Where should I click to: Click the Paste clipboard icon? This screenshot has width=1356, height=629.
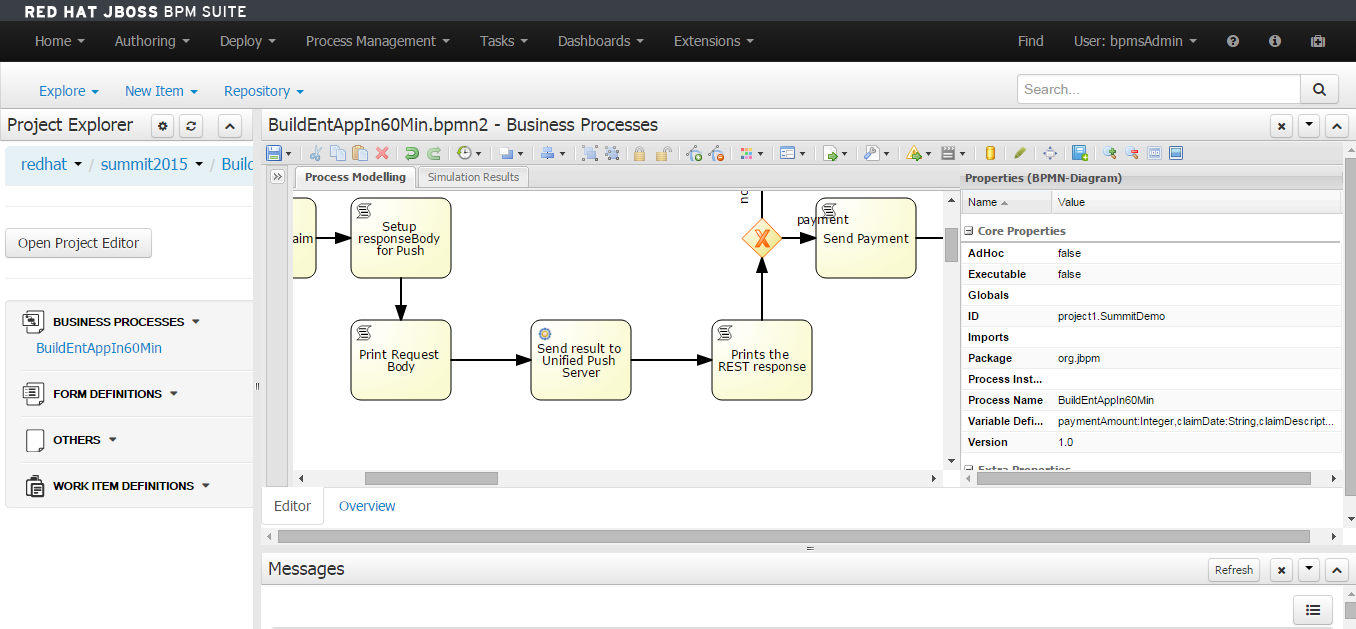360,153
